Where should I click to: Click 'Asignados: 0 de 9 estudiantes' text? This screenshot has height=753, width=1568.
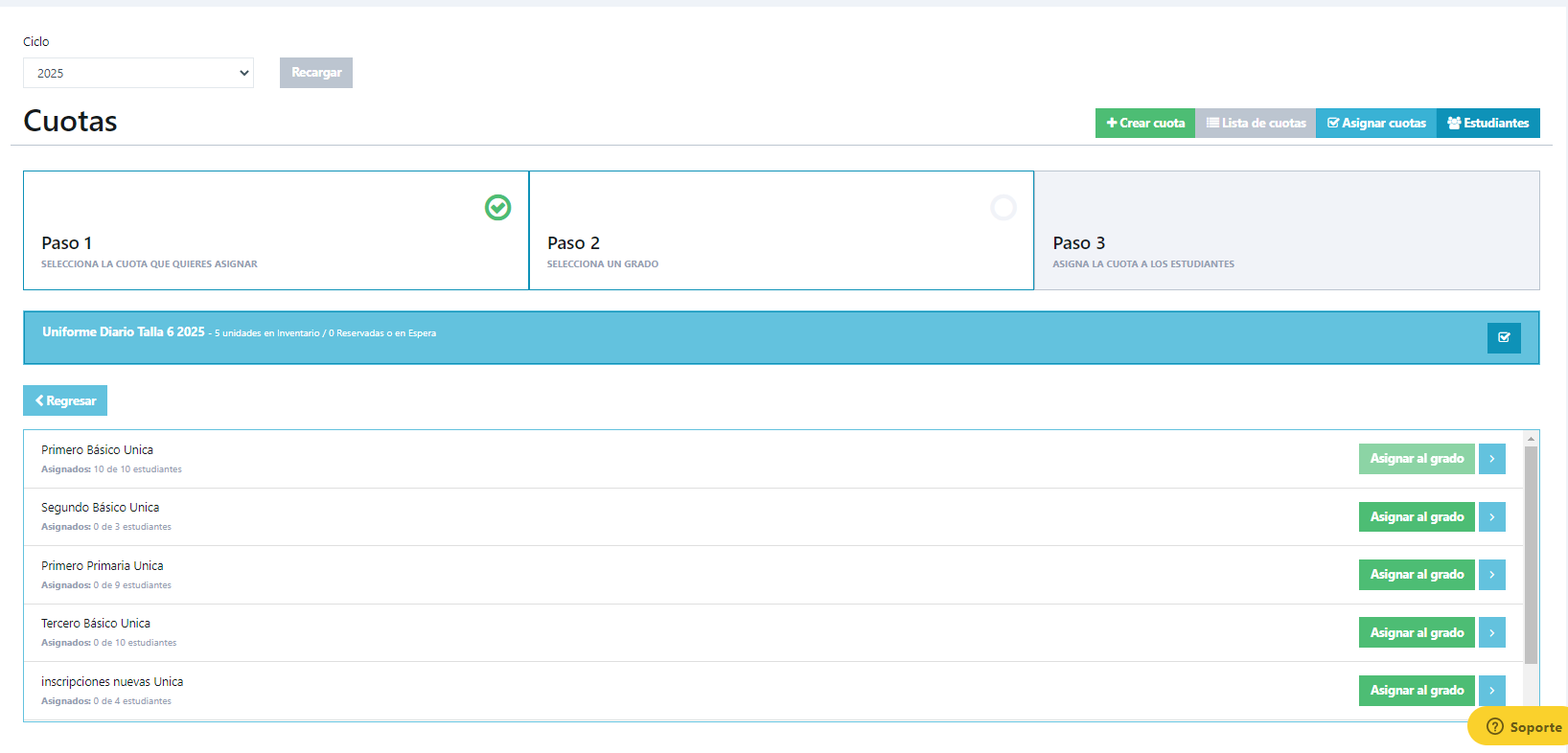tap(106, 585)
